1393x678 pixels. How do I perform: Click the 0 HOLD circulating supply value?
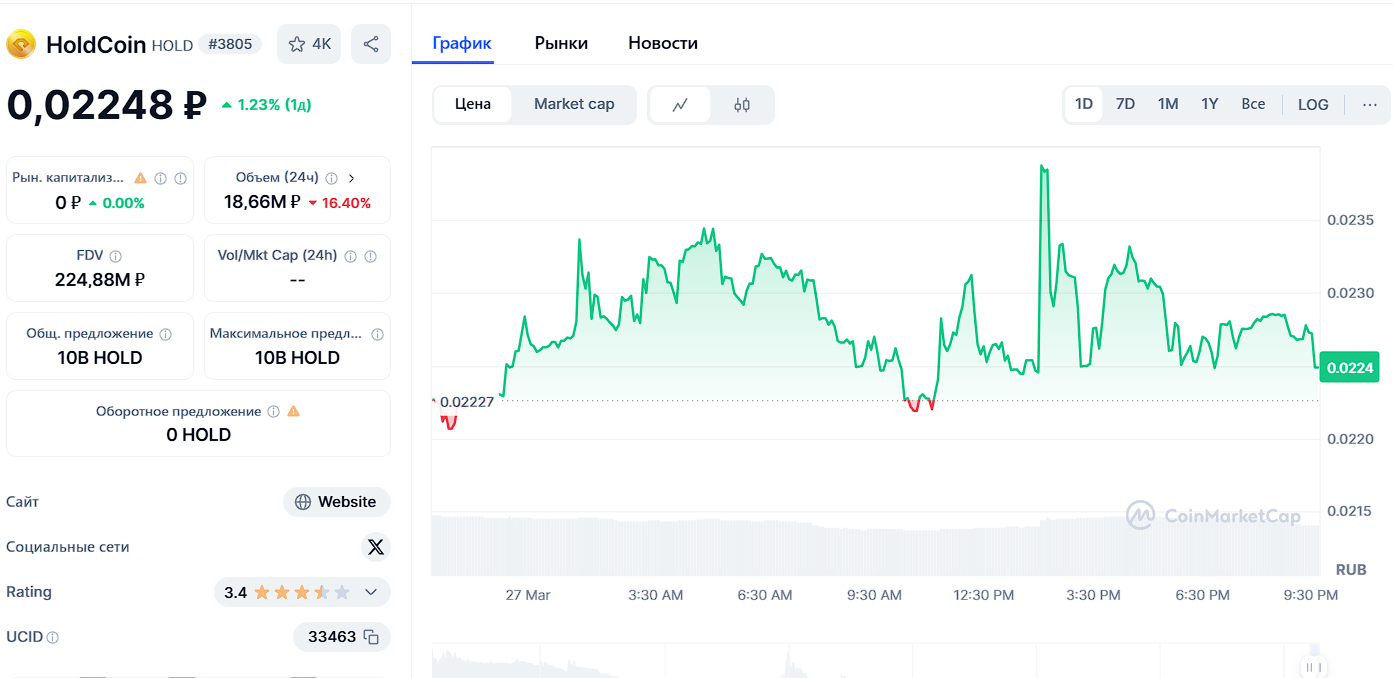[x=198, y=435]
